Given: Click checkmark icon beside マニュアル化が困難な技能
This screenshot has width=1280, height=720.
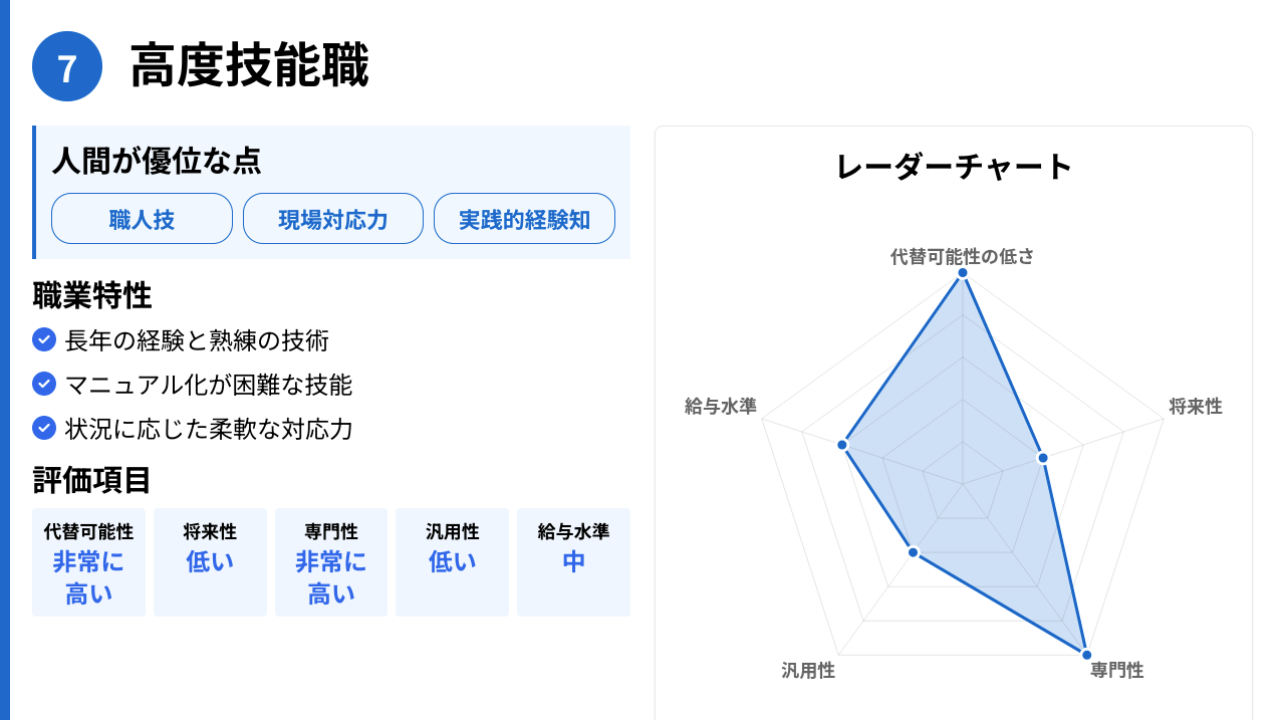Looking at the screenshot, I should click(x=44, y=385).
